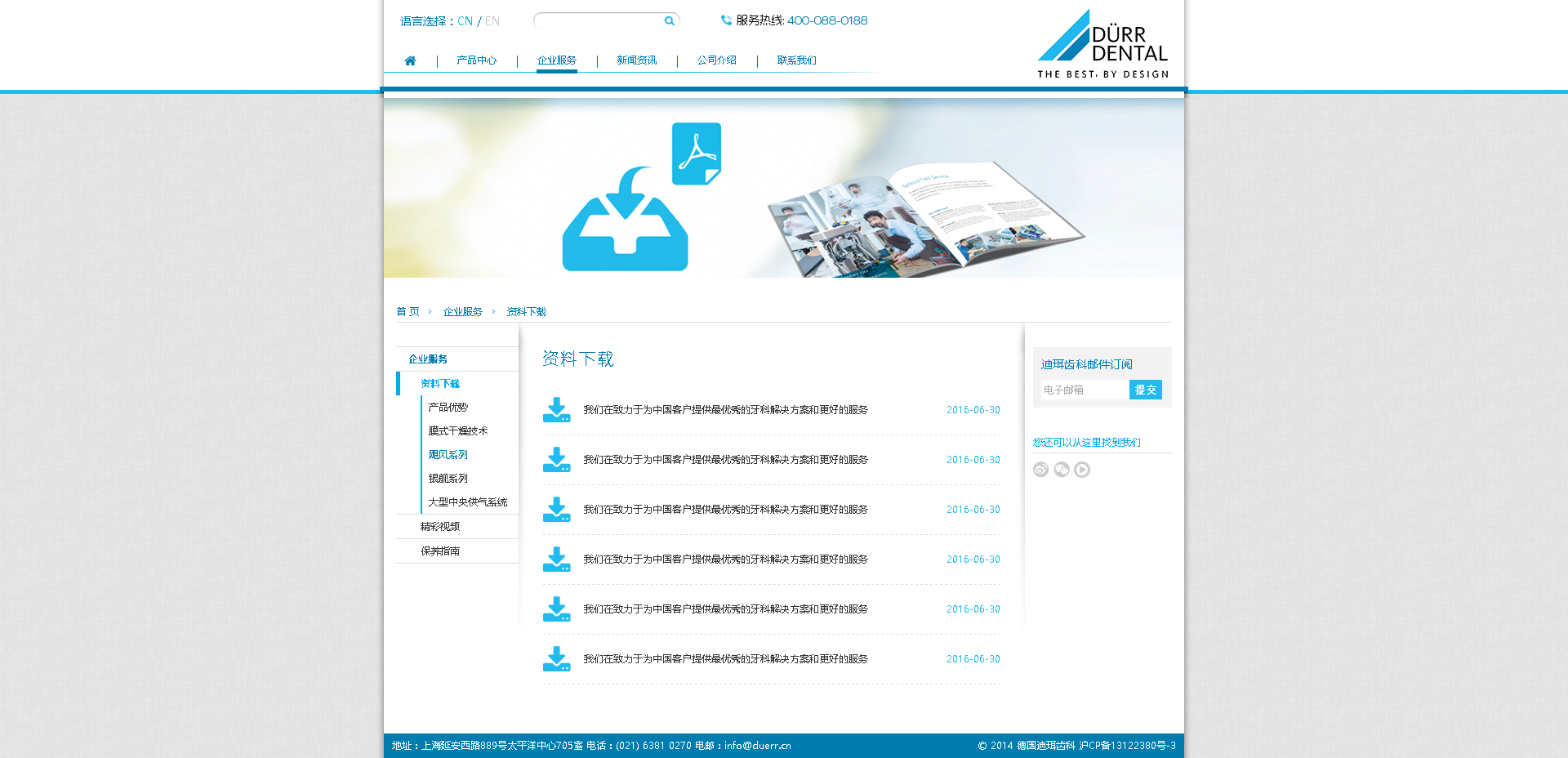Open the Weibo social icon
Image resolution: width=1568 pixels, height=758 pixels.
click(1040, 470)
